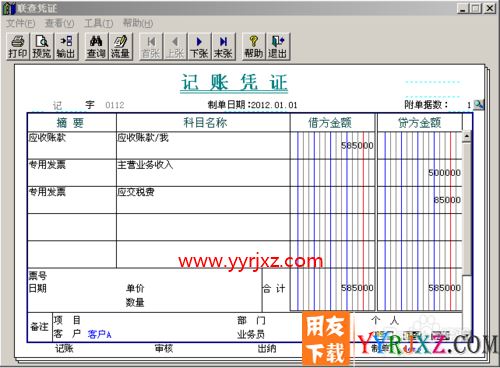Click the 打印 (Print) toolbar icon
The image size is (500, 368).
(18, 46)
